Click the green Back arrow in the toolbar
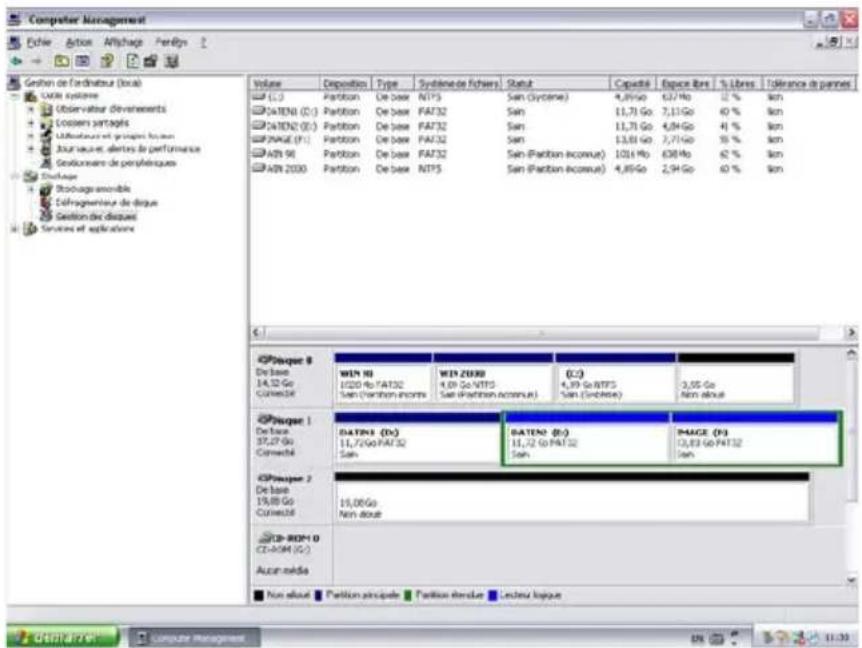Viewport: 862px width, 648px height. [x=16, y=61]
